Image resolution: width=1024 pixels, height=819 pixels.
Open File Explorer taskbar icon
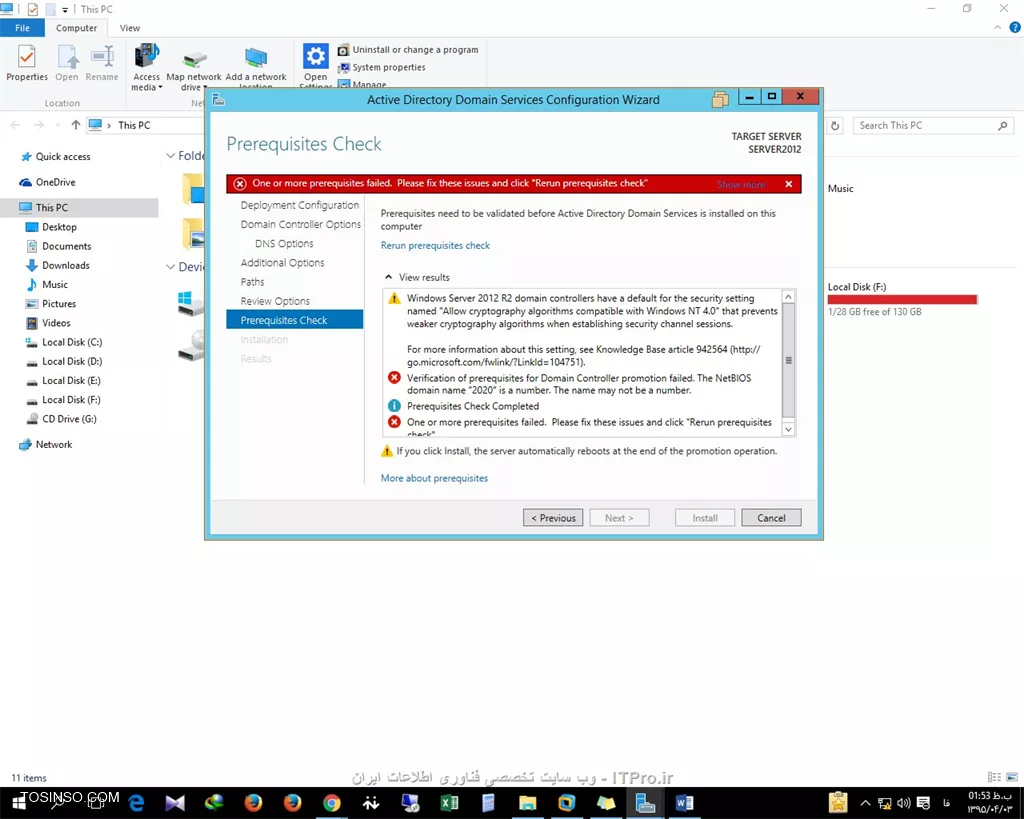click(528, 803)
